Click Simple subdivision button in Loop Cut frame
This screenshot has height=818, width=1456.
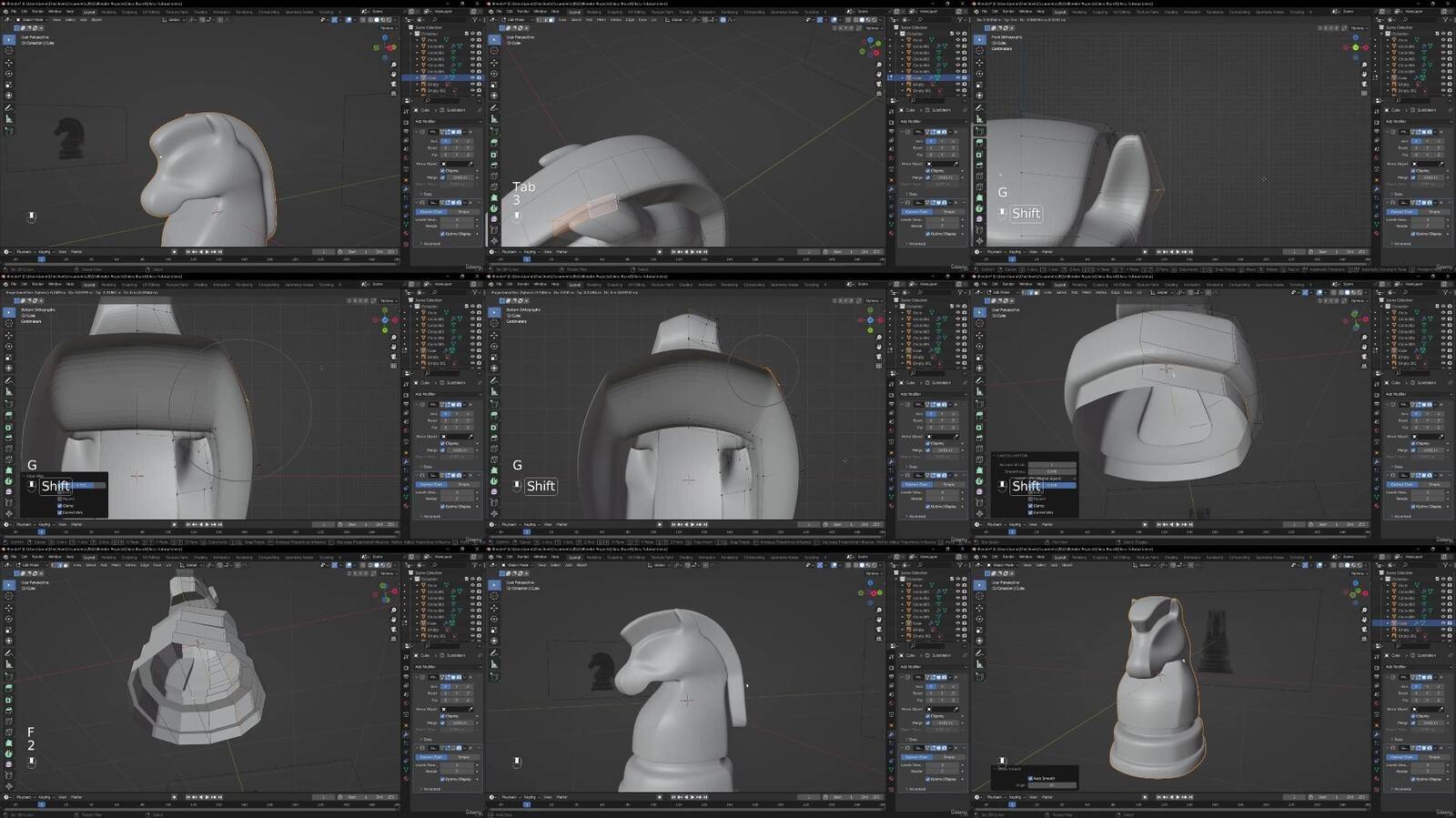pyautogui.click(x=1434, y=484)
